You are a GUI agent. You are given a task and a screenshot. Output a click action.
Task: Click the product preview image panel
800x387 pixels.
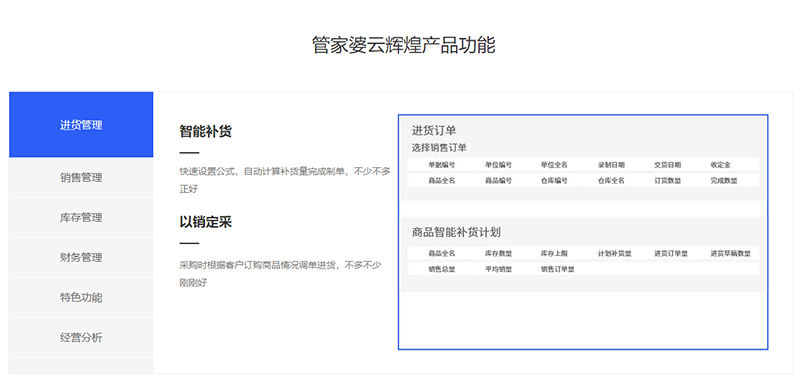pyautogui.click(x=583, y=232)
